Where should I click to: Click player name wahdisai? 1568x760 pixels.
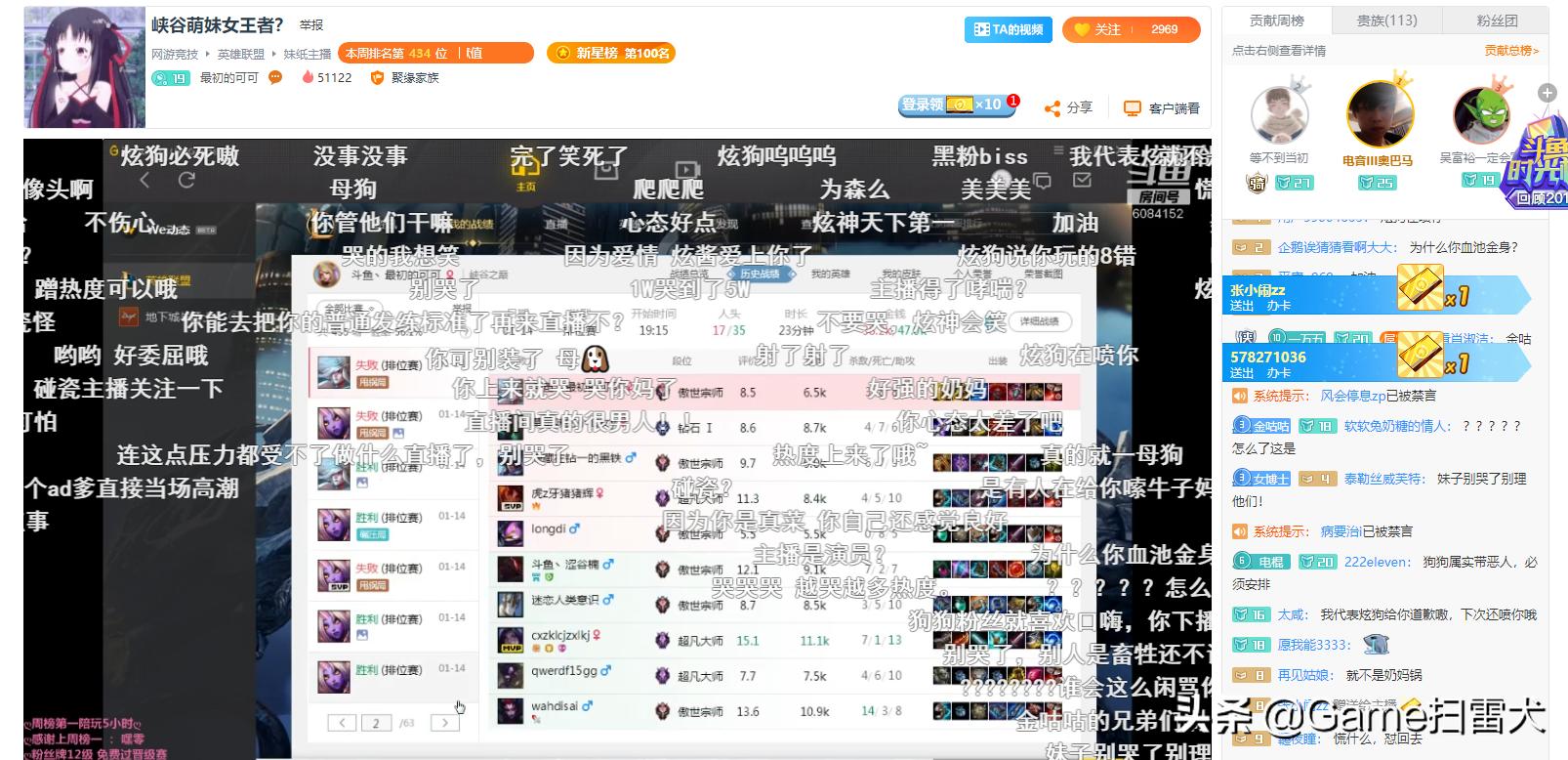555,706
